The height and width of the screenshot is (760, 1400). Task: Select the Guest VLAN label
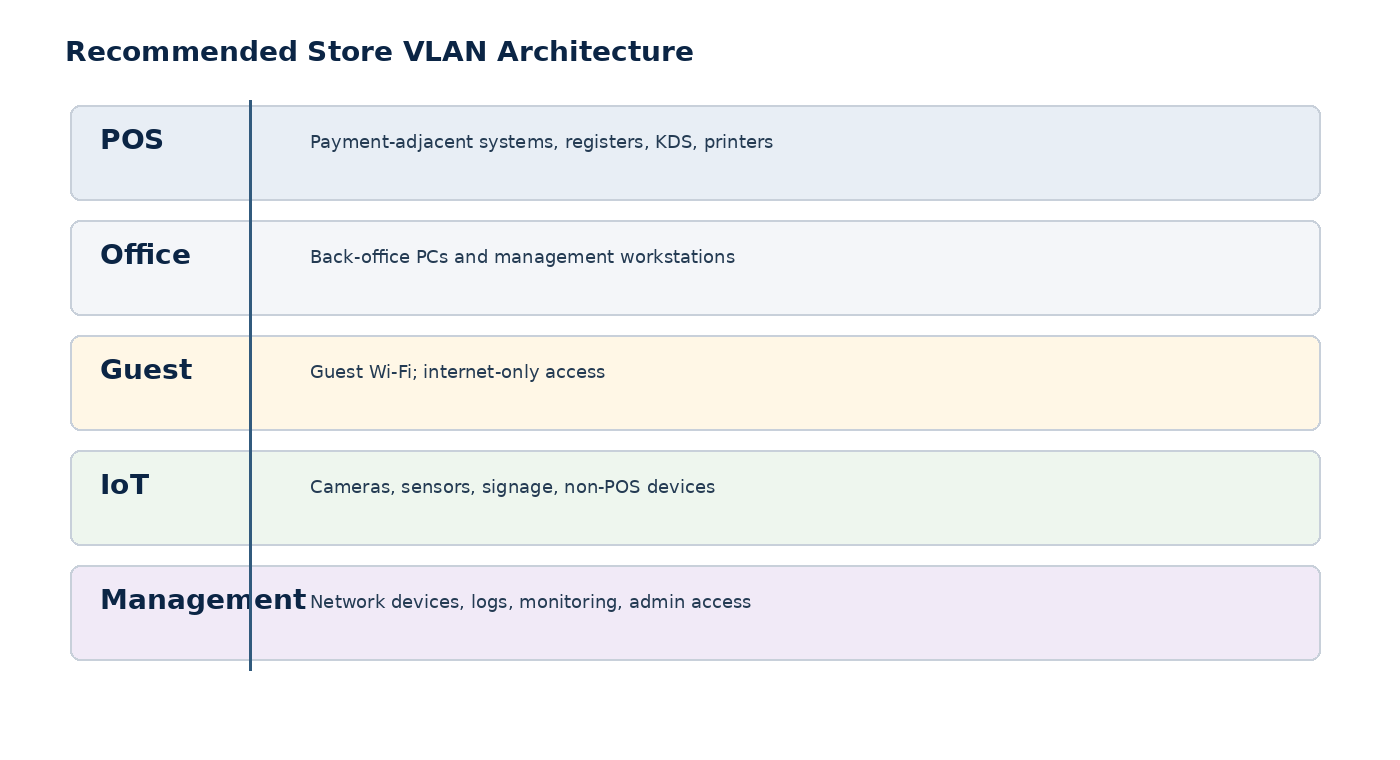coord(146,371)
